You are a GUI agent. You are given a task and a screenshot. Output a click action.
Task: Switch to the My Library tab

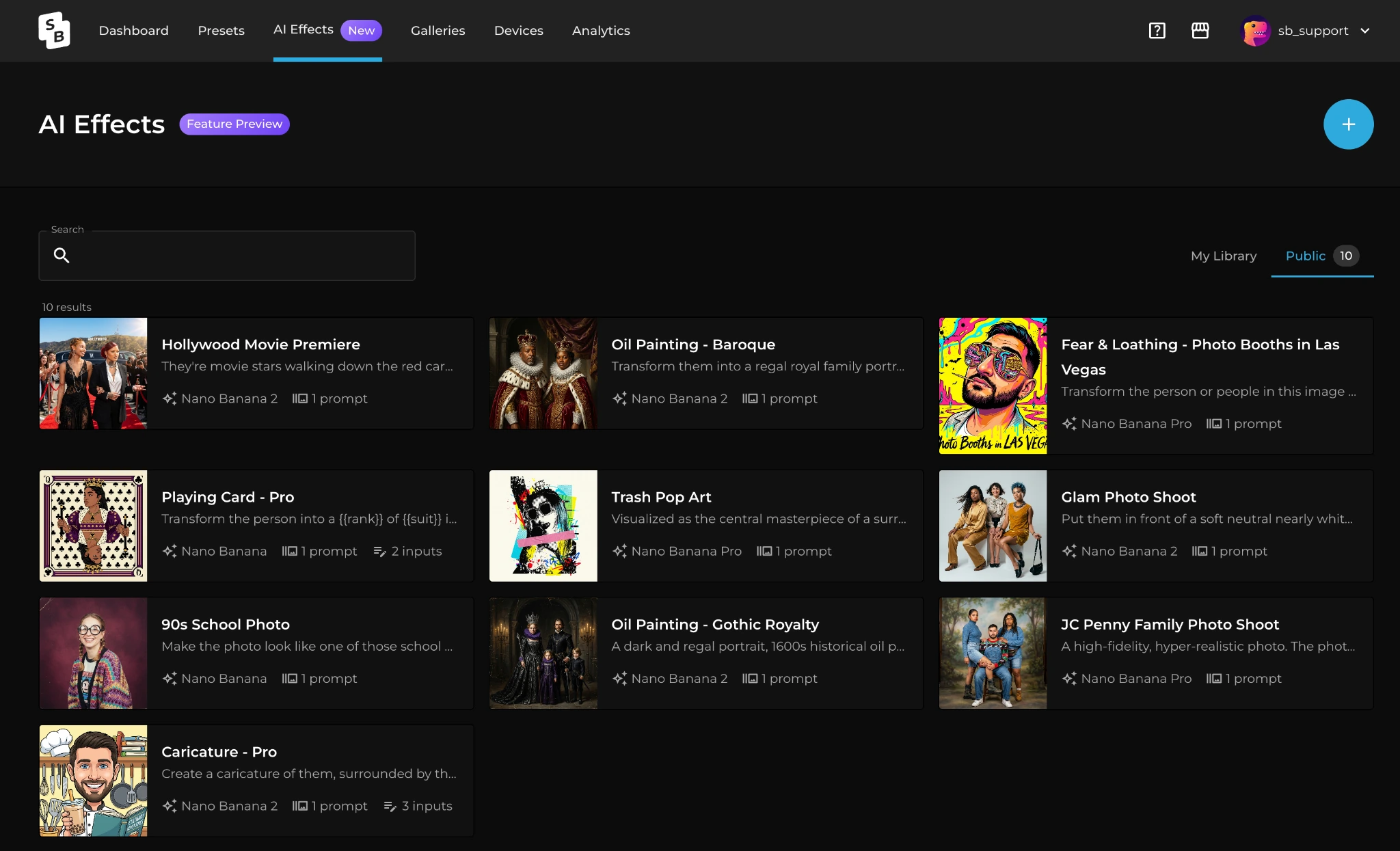click(x=1224, y=256)
